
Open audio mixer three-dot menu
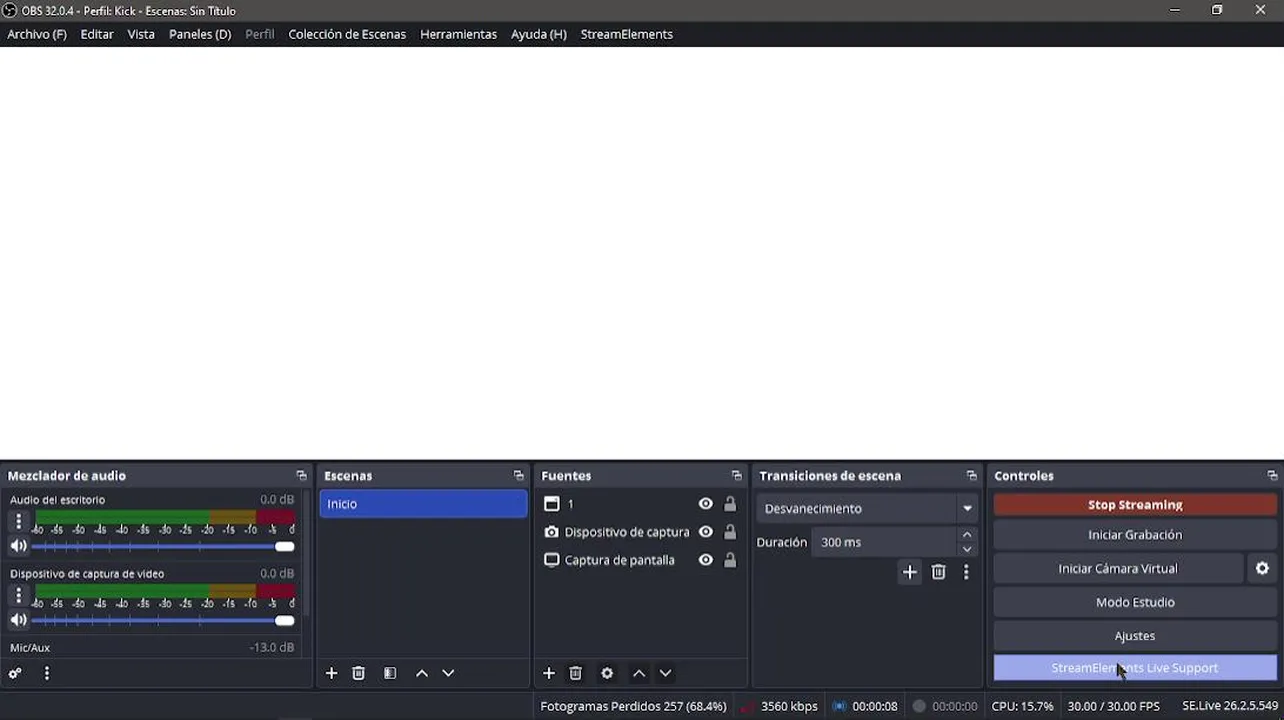click(x=47, y=674)
